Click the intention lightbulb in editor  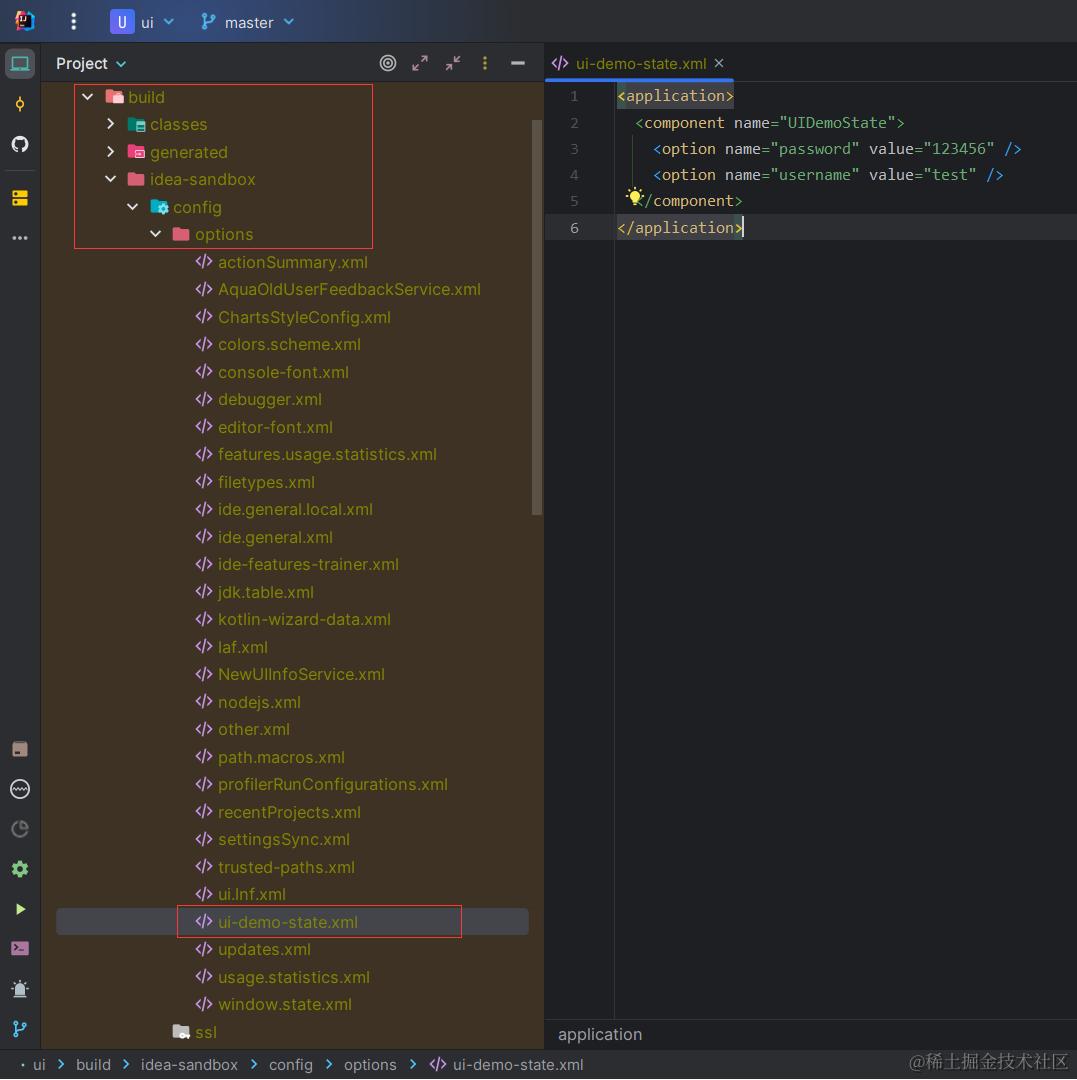[x=634, y=197]
